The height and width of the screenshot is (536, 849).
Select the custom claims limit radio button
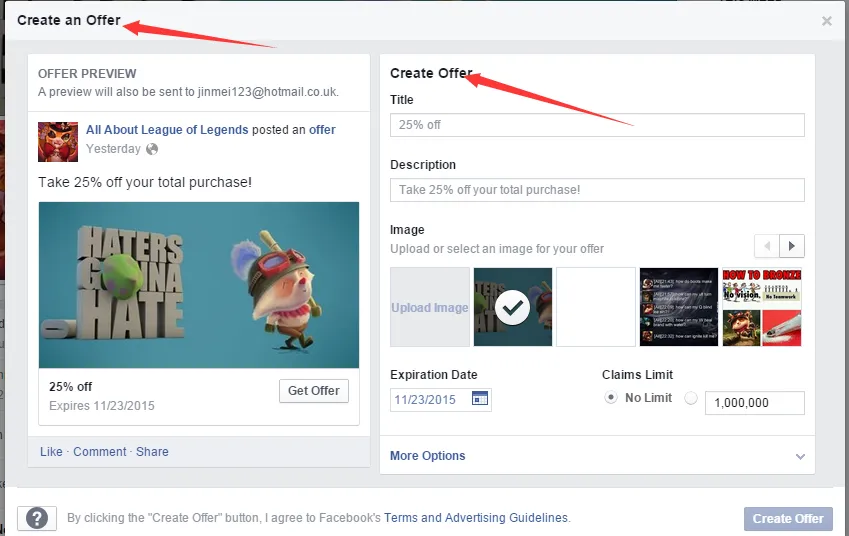[x=691, y=398]
